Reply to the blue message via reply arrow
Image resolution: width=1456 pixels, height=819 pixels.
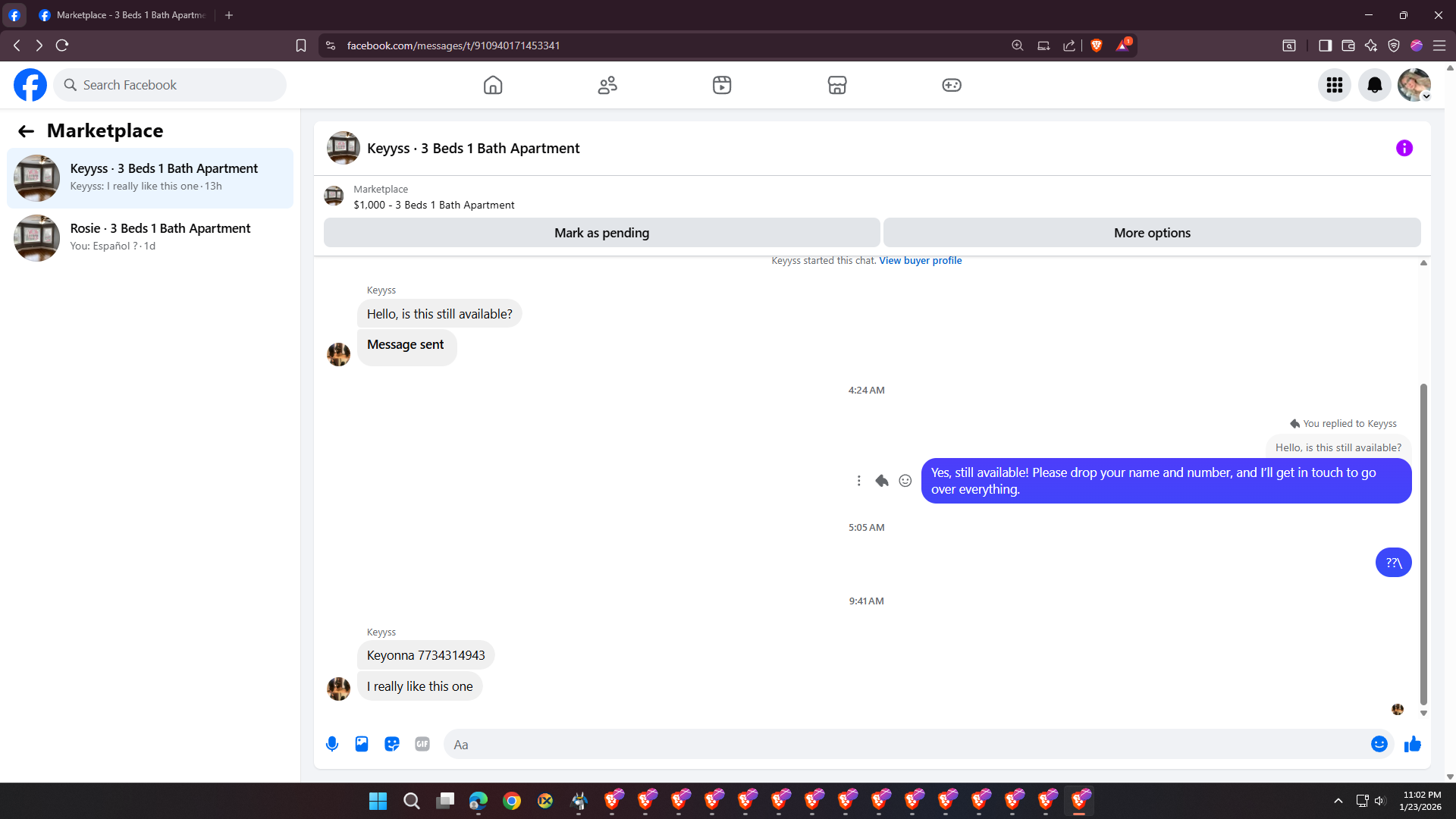tap(881, 481)
